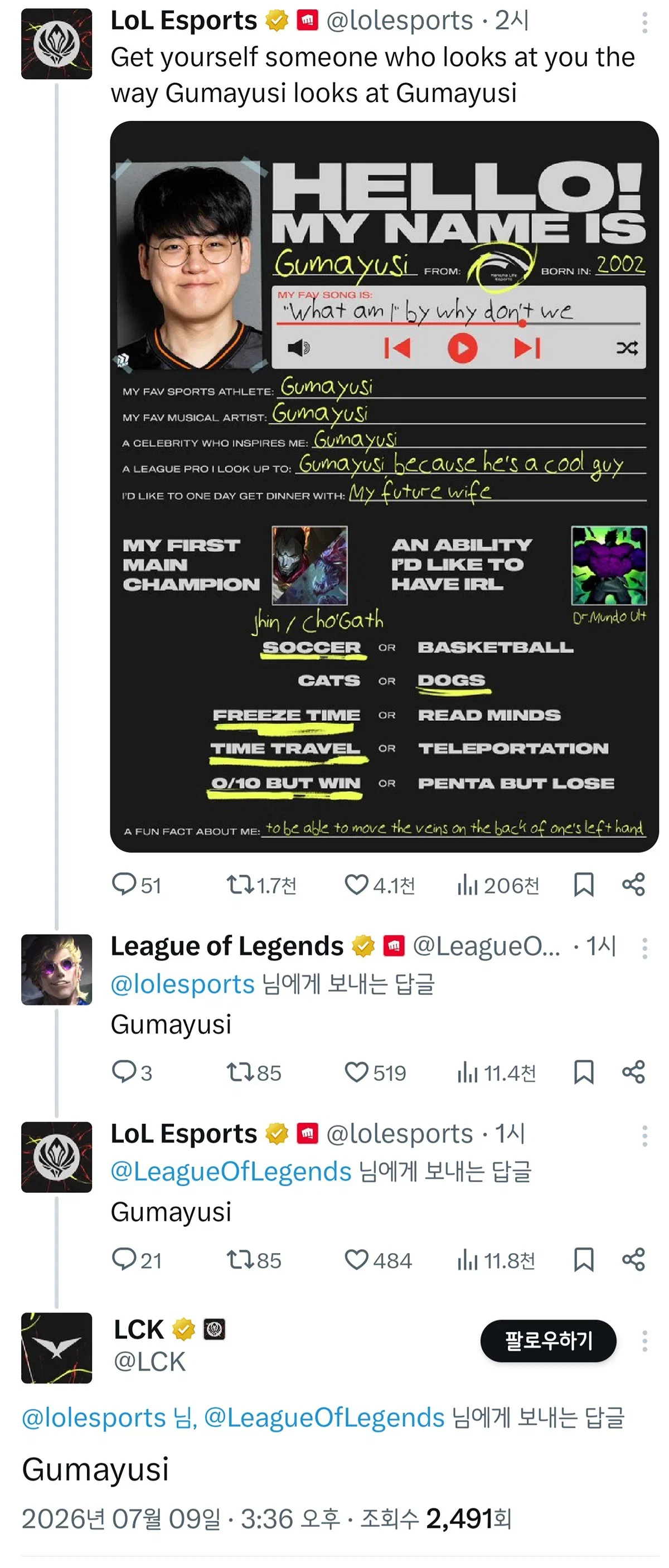View analytics showing 206천 views

[x=498, y=885]
